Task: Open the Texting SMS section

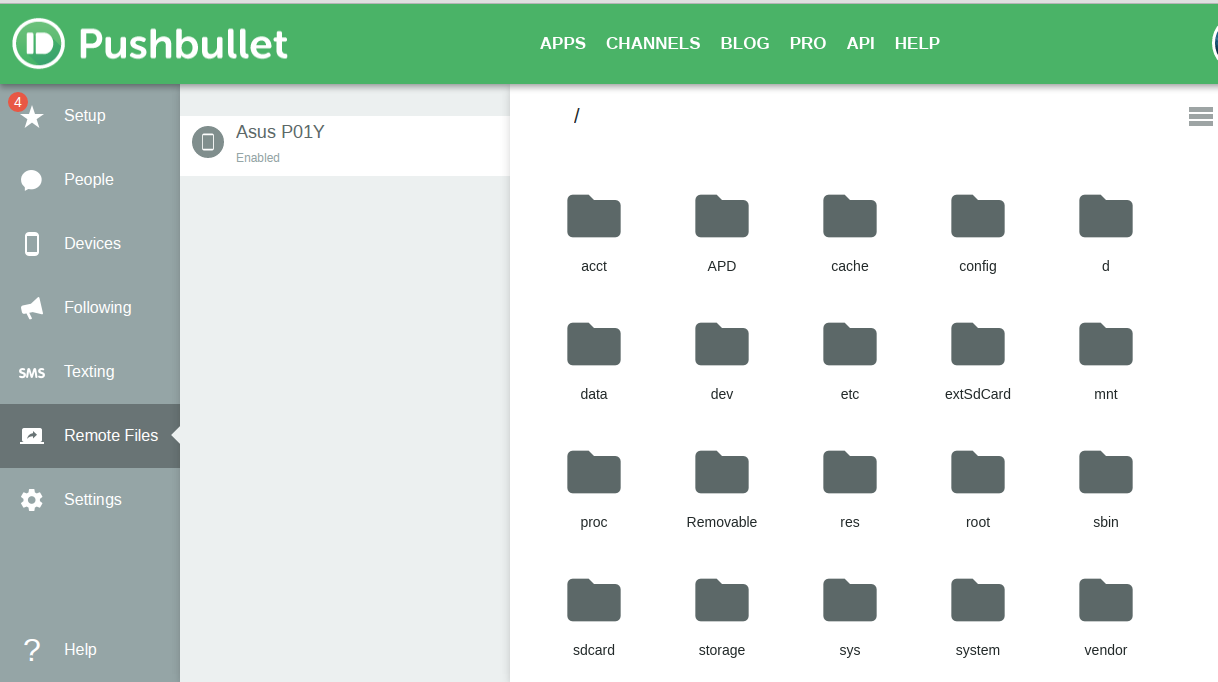Action: pos(90,372)
